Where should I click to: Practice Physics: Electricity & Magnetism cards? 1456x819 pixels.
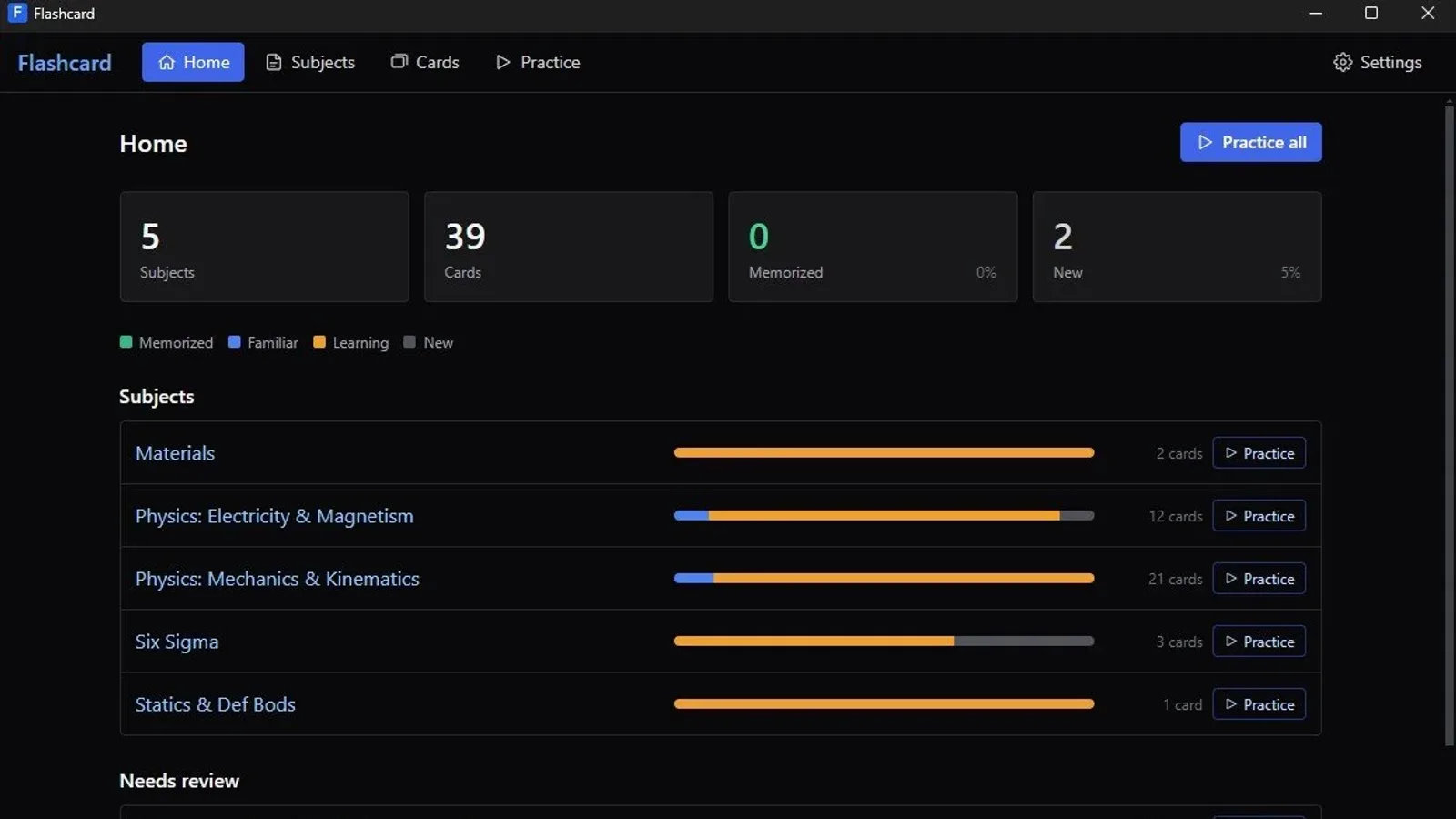coord(1259,516)
